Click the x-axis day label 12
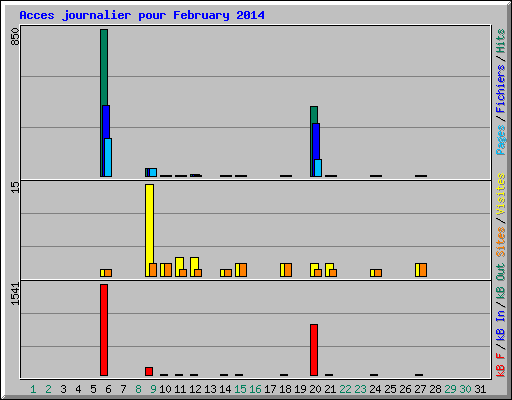 pyautogui.click(x=195, y=389)
